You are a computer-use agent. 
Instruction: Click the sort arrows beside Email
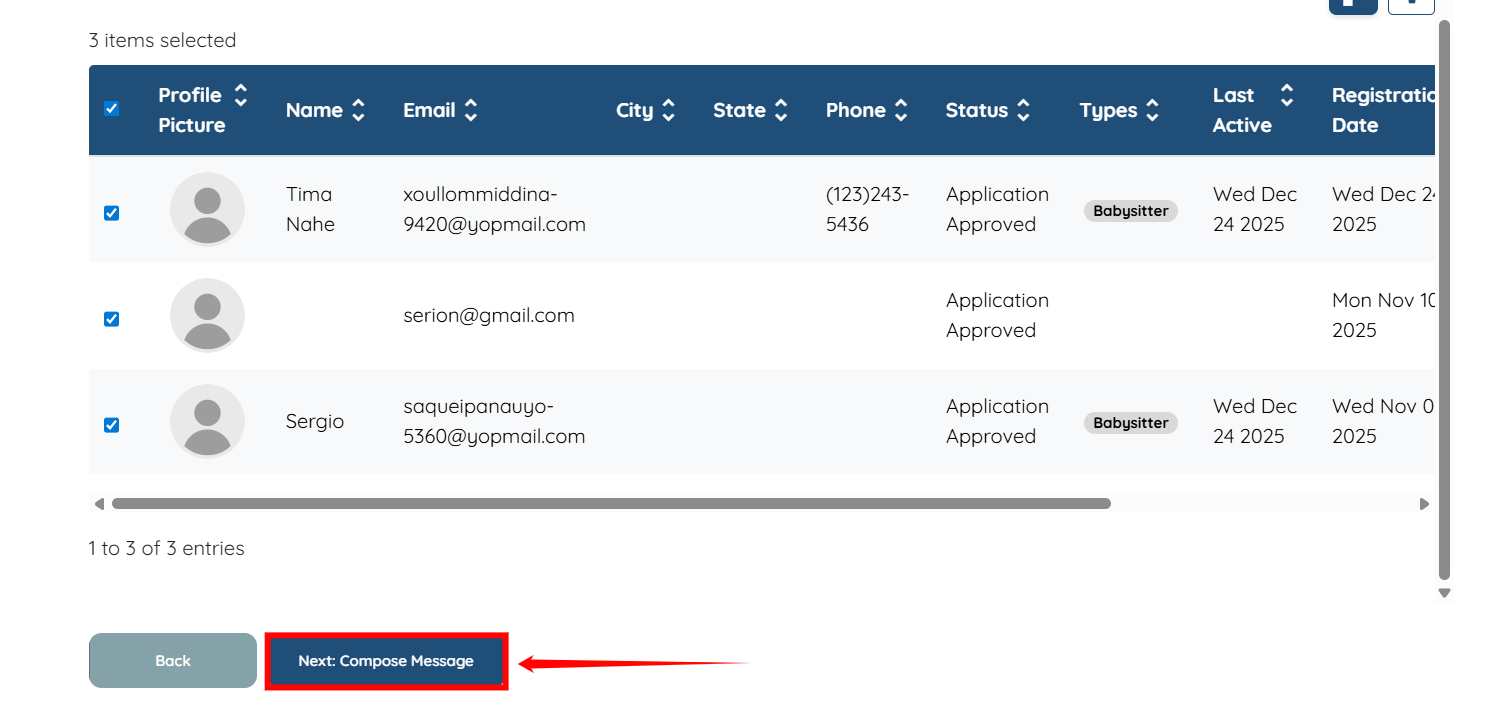click(471, 110)
